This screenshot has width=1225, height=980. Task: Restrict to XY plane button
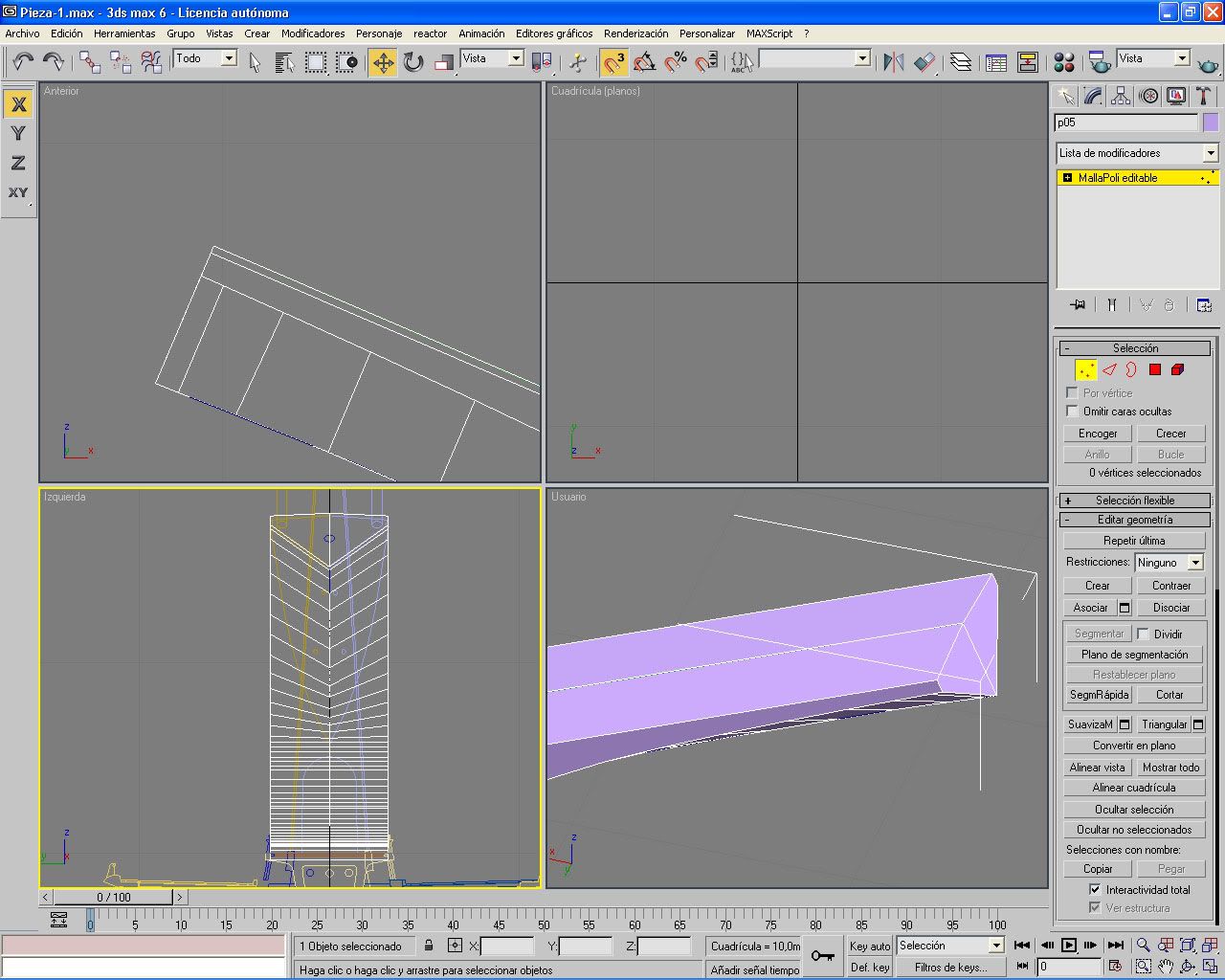[18, 192]
